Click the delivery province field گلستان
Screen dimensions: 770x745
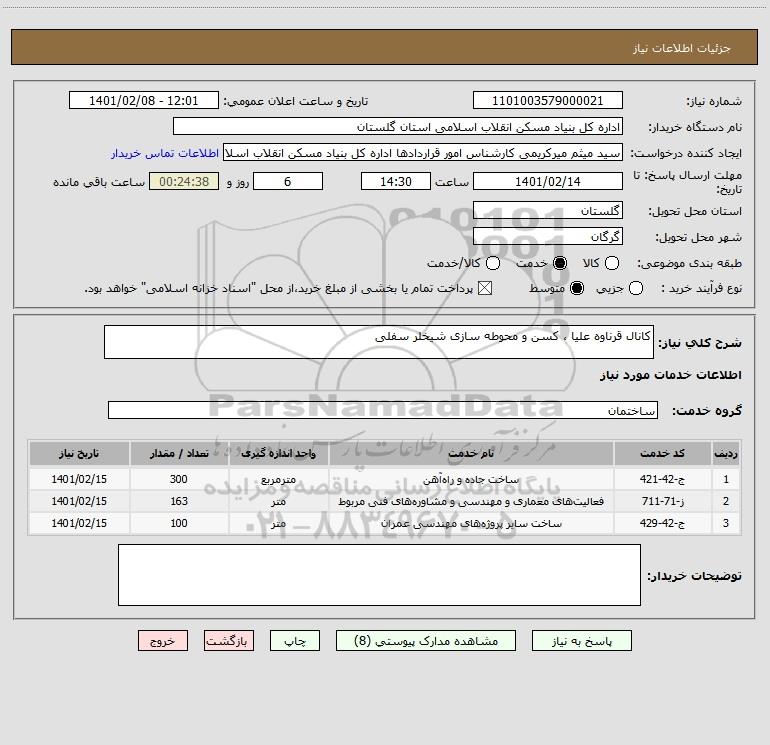[548, 211]
